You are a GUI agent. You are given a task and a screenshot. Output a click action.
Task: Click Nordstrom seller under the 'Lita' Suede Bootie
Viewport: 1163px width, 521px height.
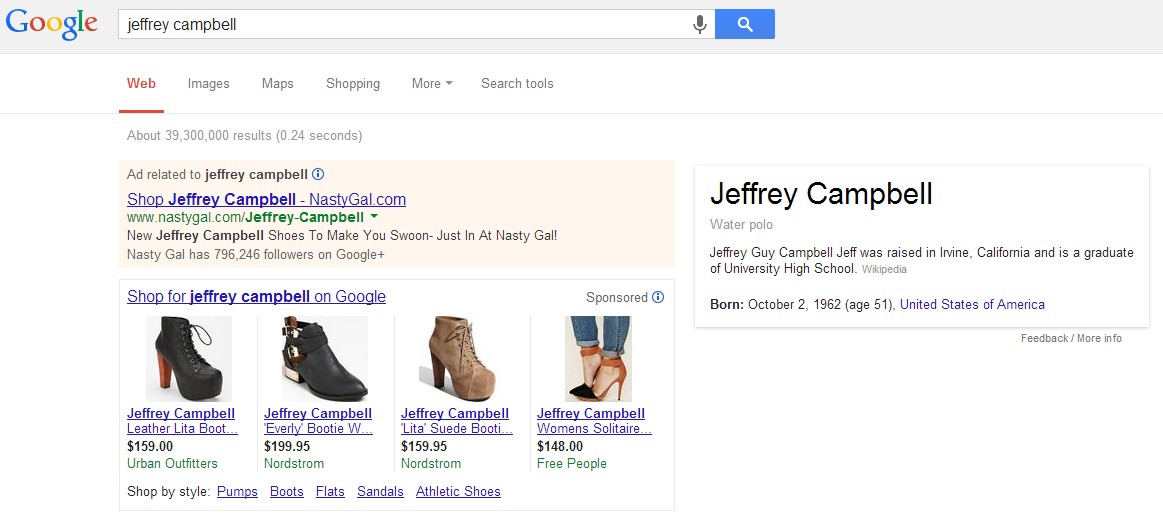[431, 464]
